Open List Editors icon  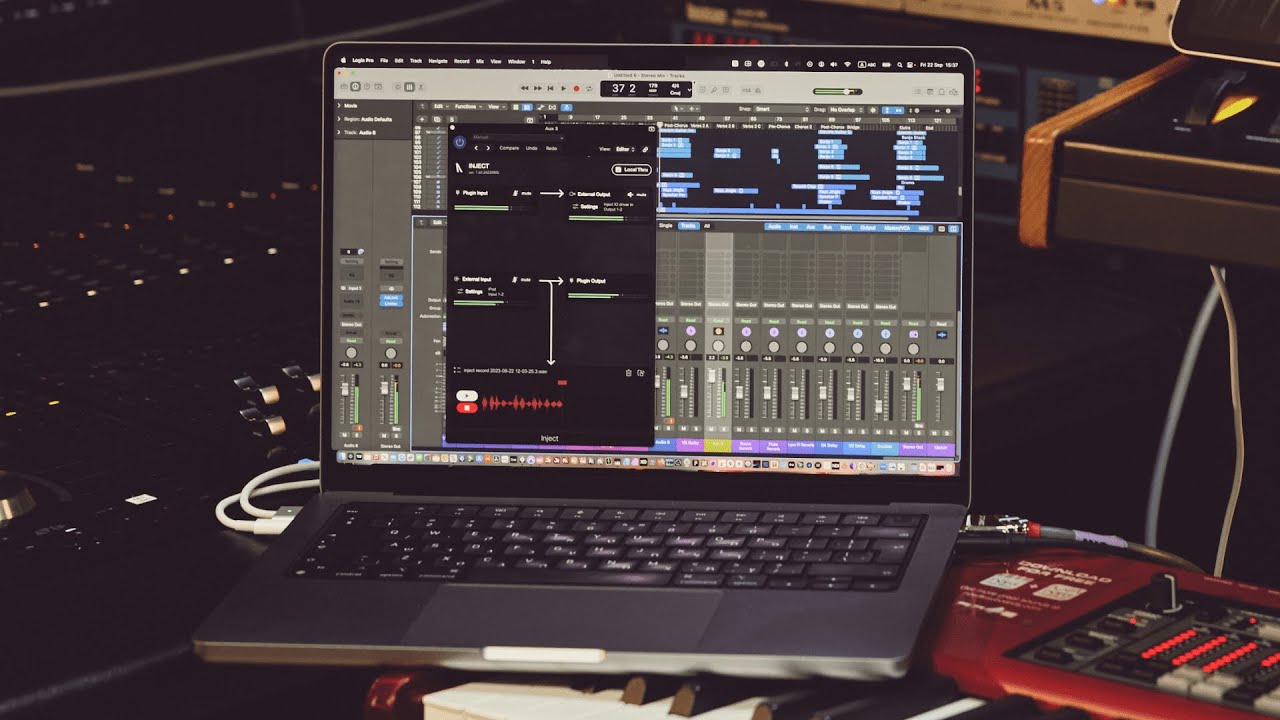918,91
